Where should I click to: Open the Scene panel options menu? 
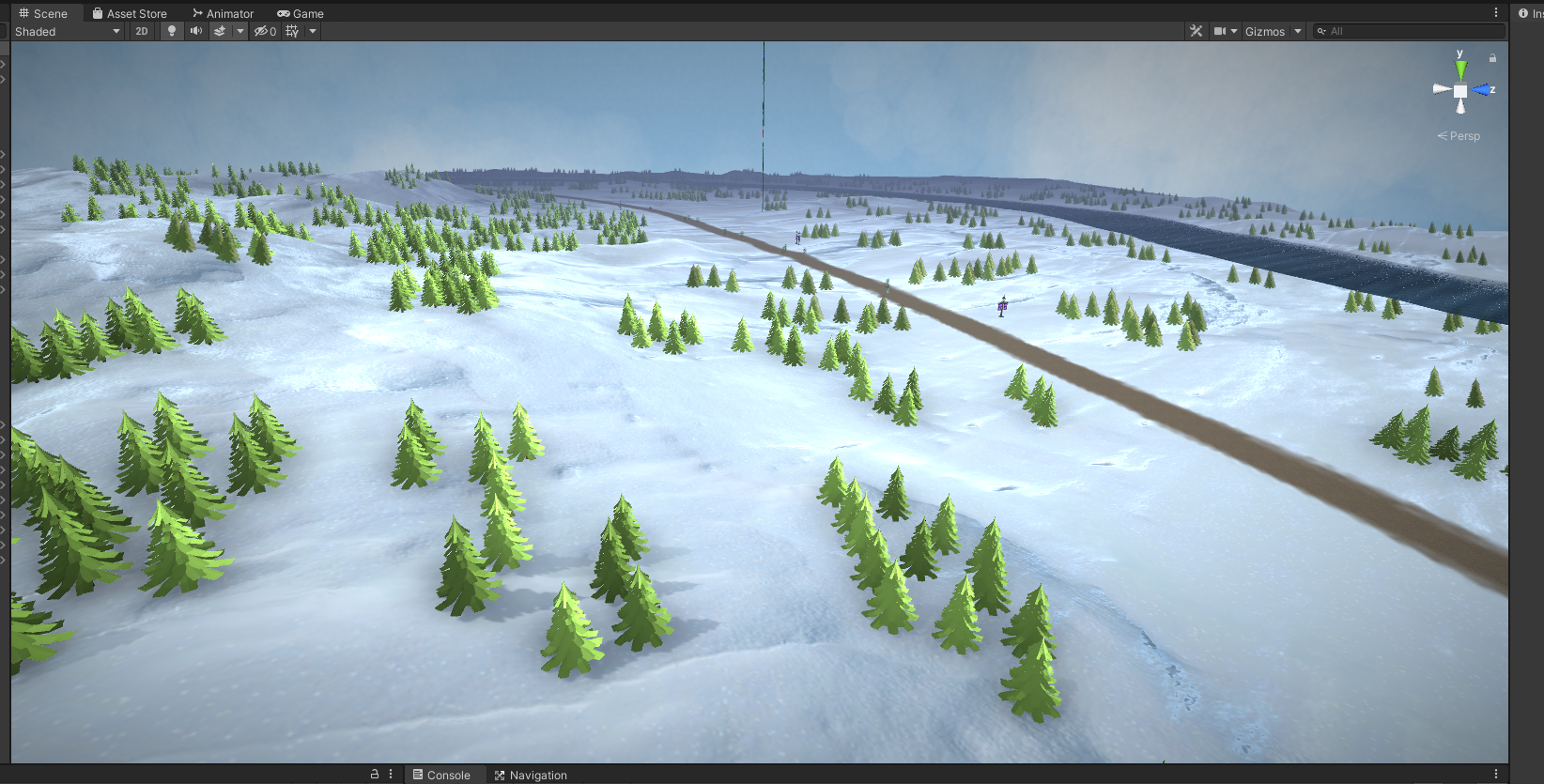point(1496,13)
